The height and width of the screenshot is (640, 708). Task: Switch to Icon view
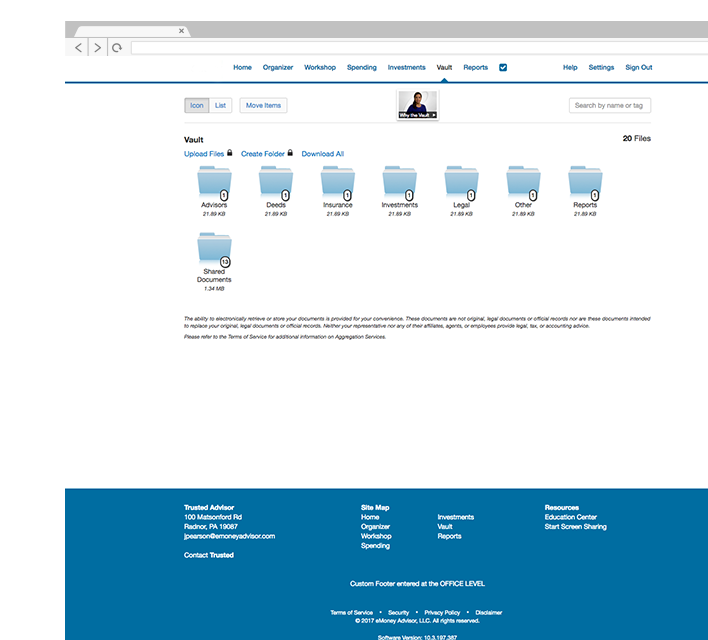[197, 105]
